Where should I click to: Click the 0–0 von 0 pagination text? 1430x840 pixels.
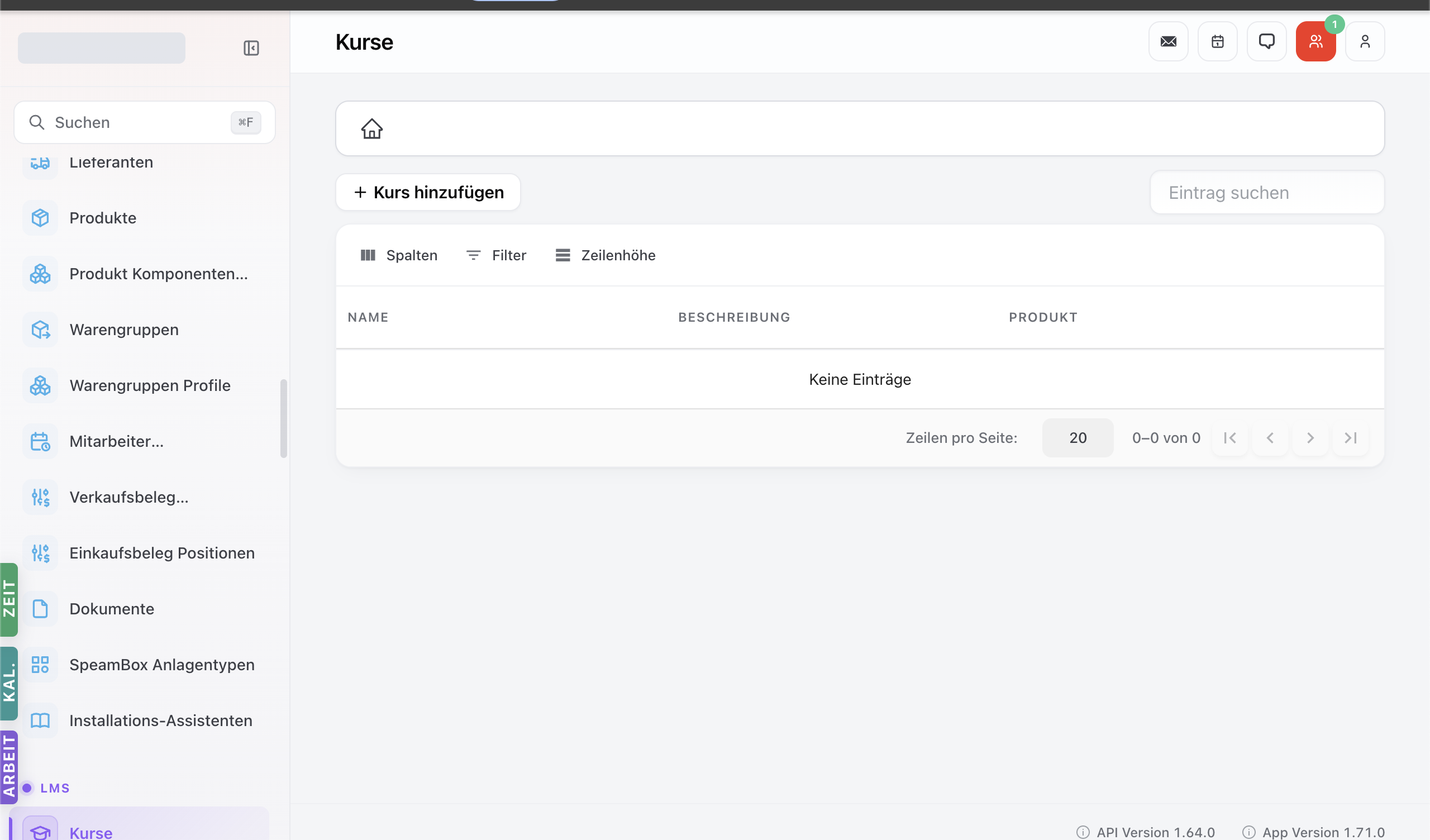point(1166,438)
